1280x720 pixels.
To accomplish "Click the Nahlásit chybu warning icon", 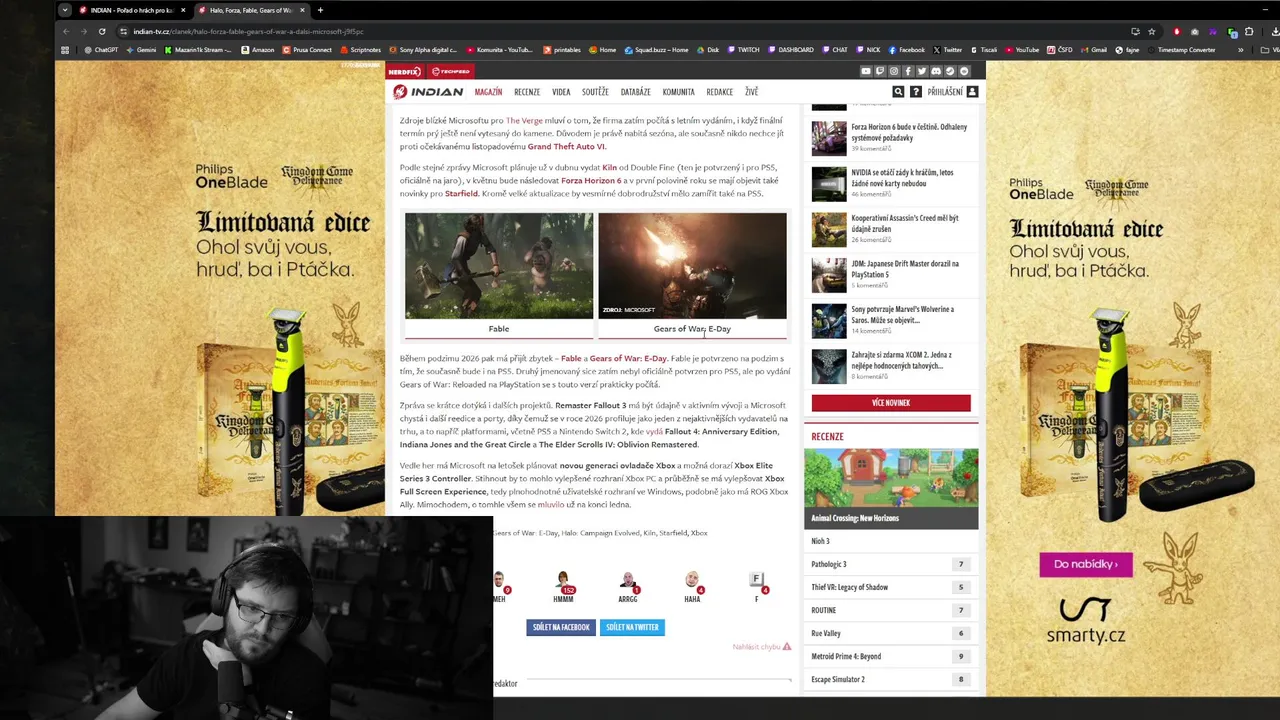I will pos(787,647).
